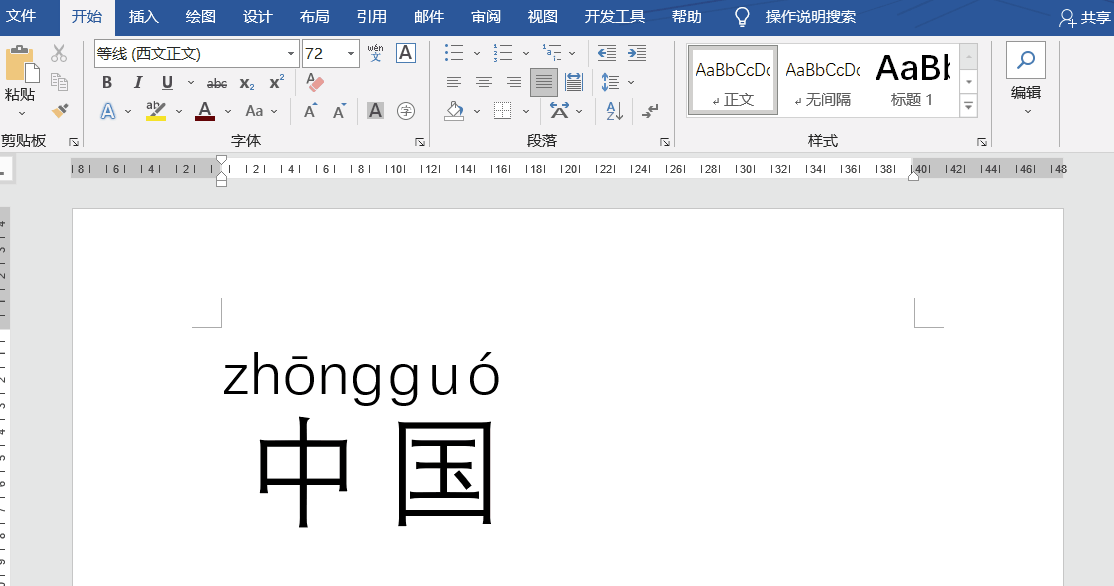This screenshot has height=586, width=1114.
Task: Apply yellow text highlight color
Action: coord(156,111)
